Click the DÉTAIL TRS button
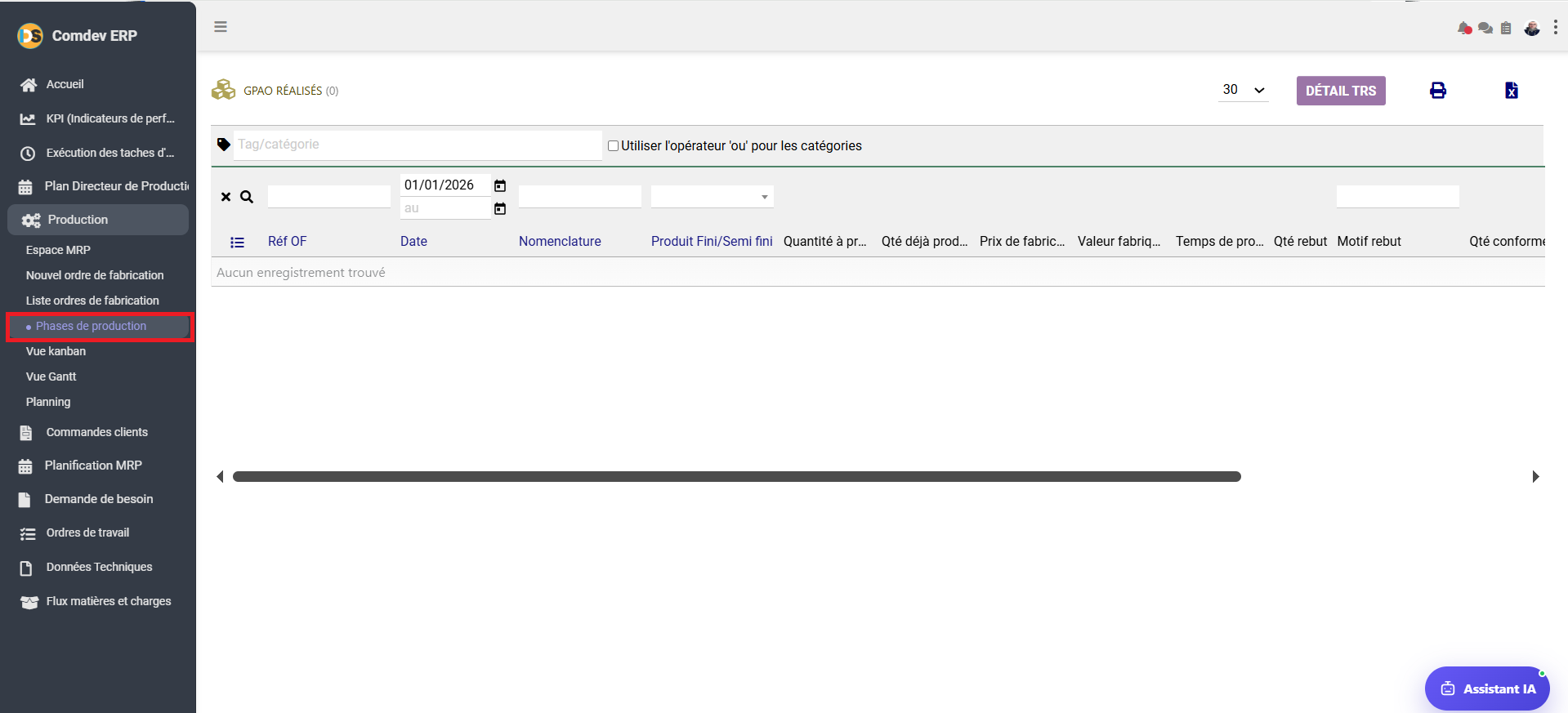This screenshot has width=1568, height=713. [1341, 91]
